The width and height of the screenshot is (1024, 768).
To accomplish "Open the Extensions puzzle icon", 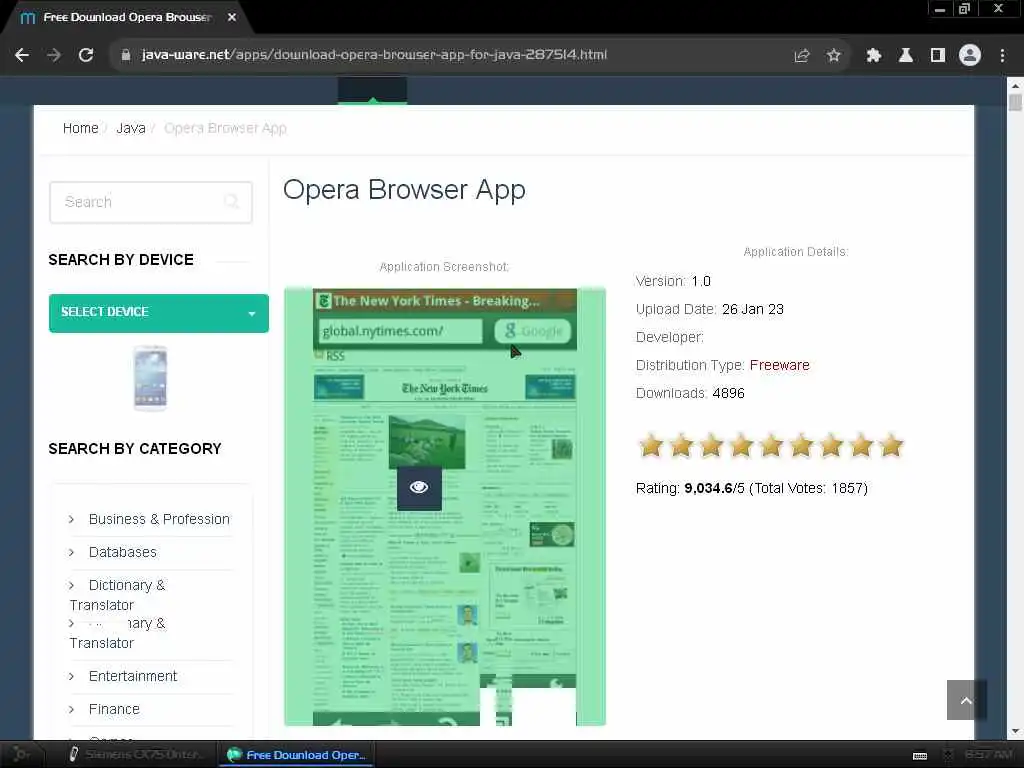I will (874, 56).
